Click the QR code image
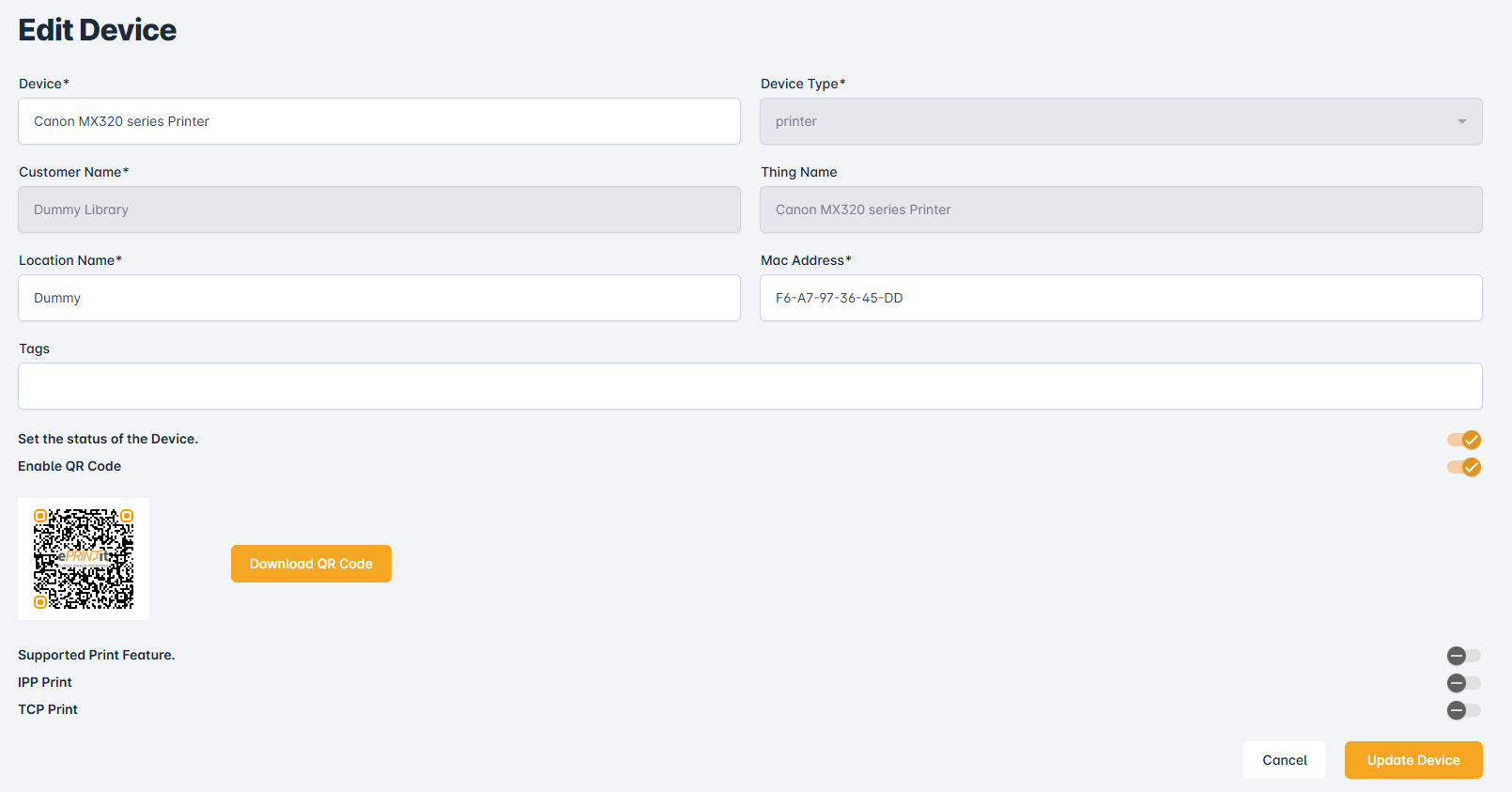The height and width of the screenshot is (792, 1512). [84, 559]
